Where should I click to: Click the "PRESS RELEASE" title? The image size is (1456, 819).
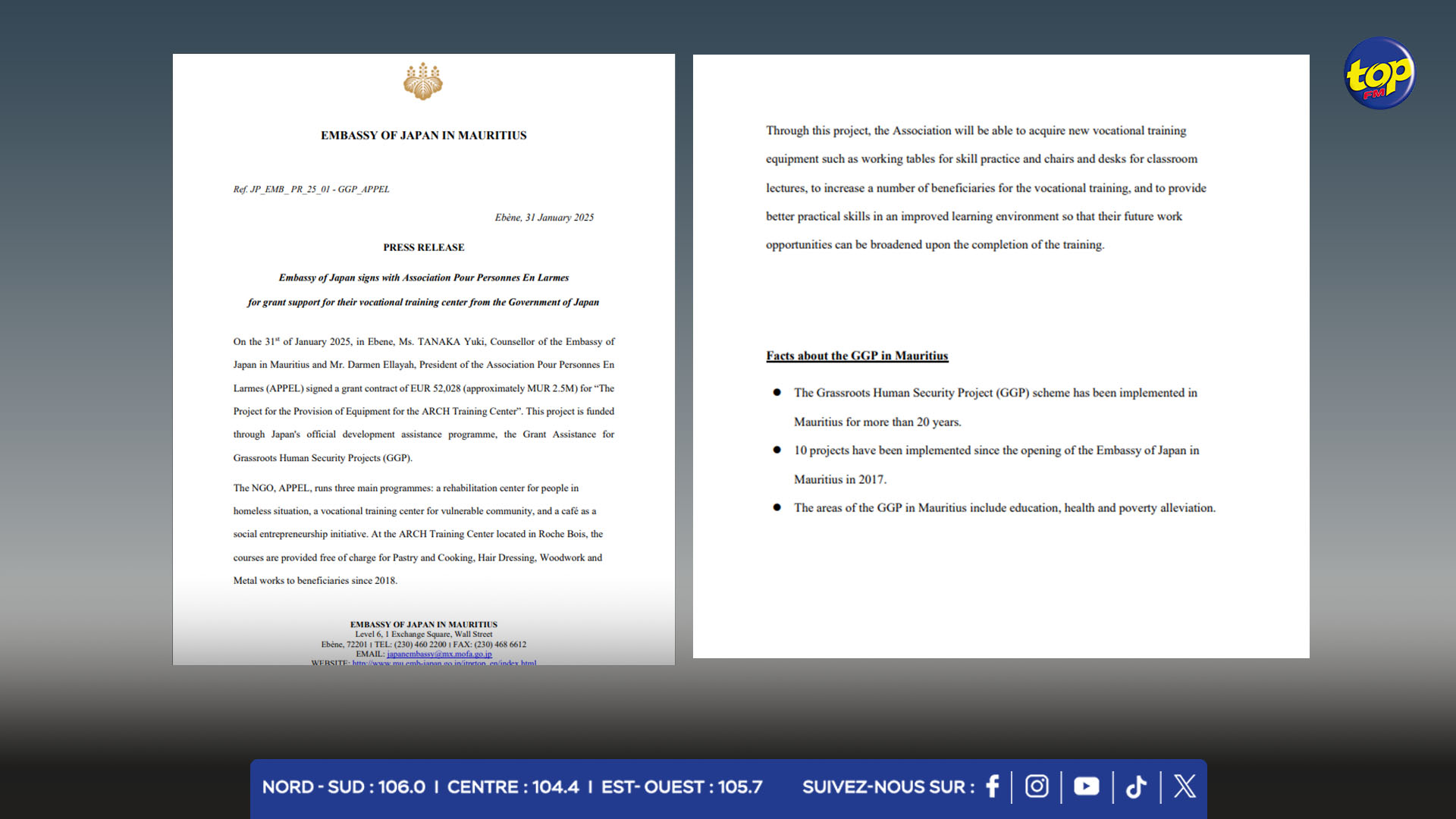424,247
